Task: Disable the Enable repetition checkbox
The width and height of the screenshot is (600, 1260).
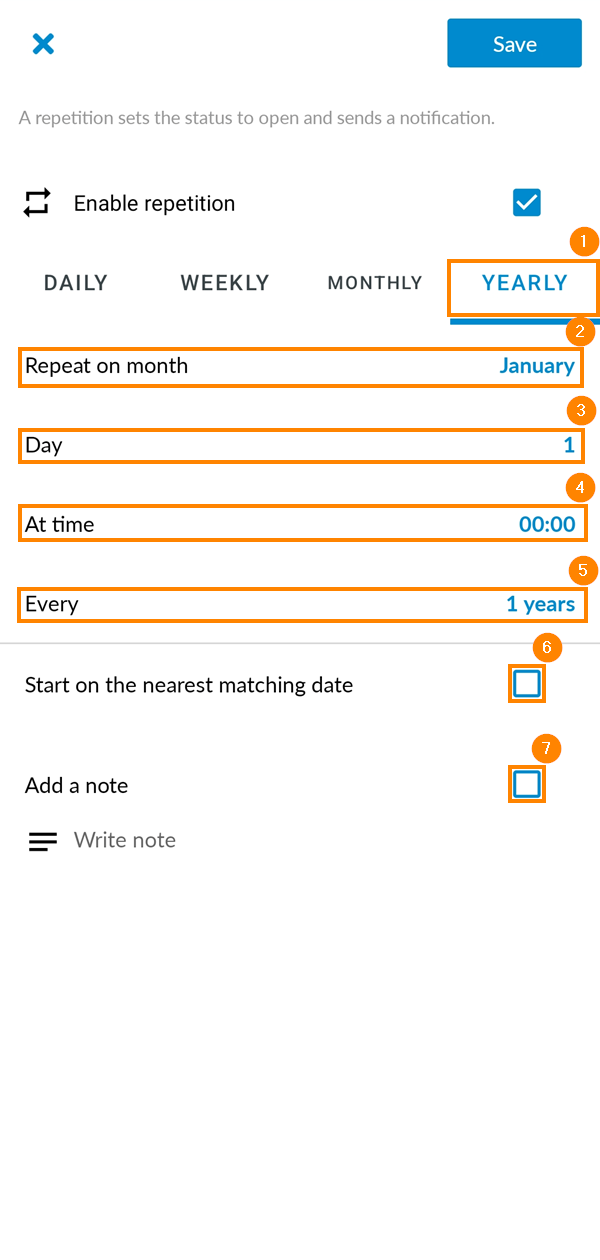Action: click(527, 202)
